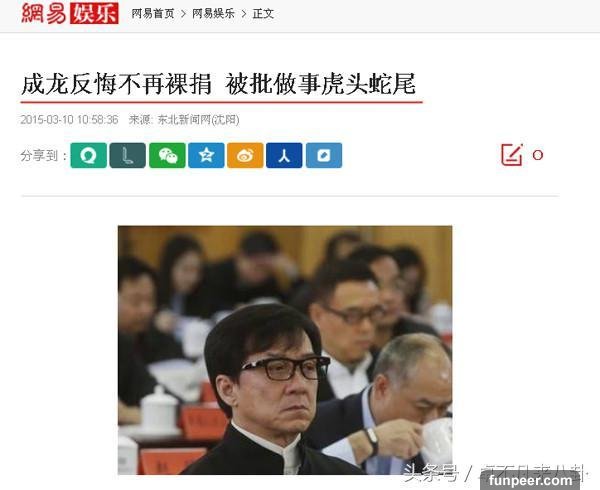Go to 网易娱乐 breadcrumb link
The height and width of the screenshot is (490, 600).
click(213, 14)
